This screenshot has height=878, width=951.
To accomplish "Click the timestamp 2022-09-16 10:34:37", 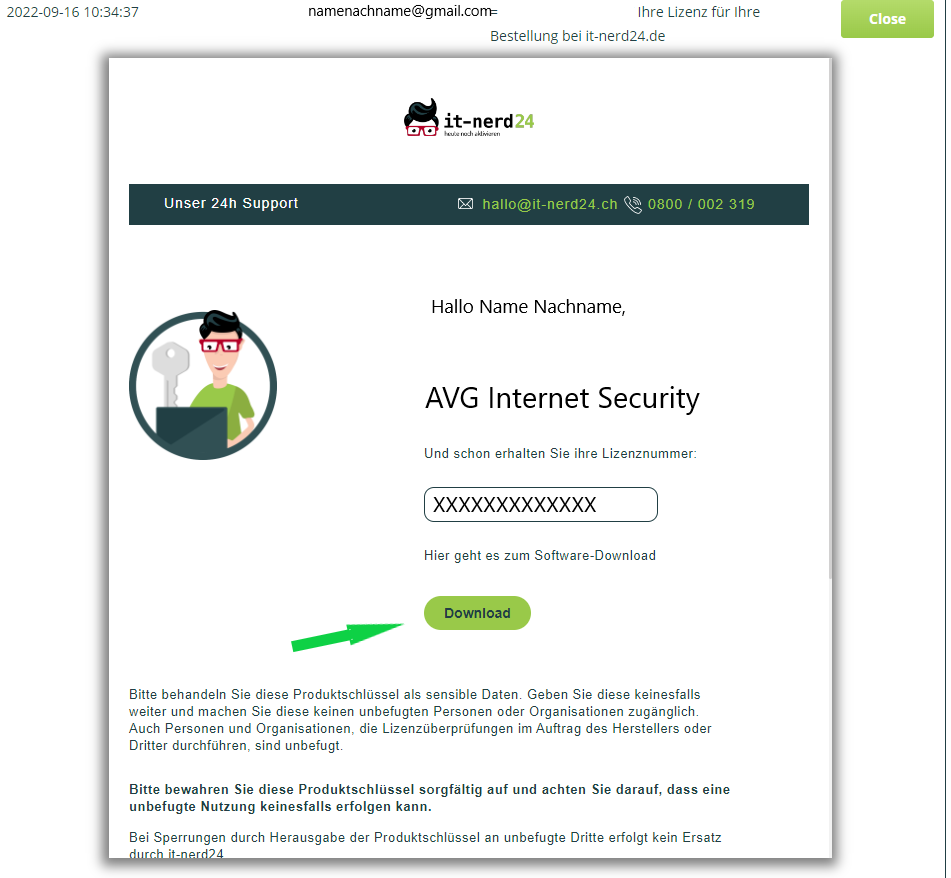I will pos(72,12).
